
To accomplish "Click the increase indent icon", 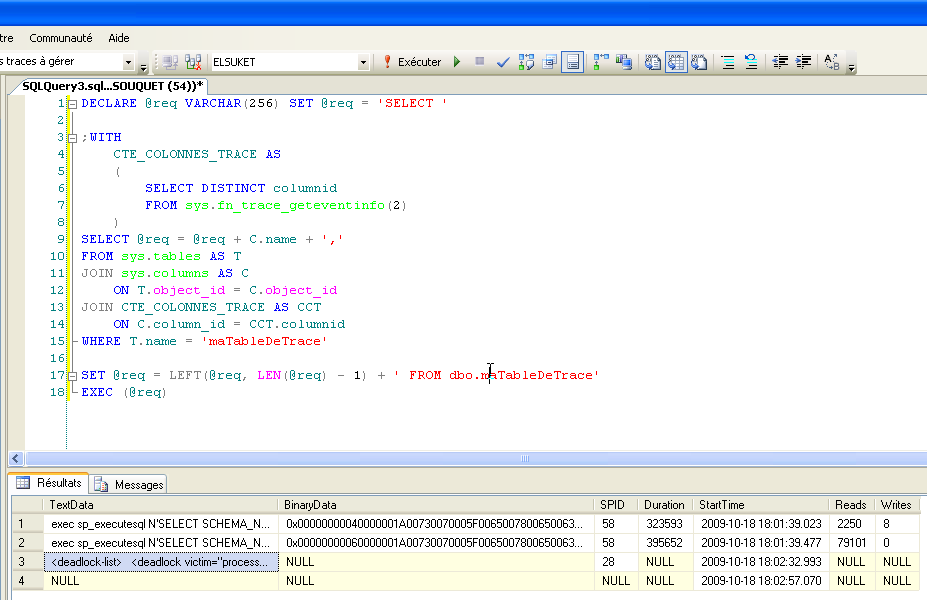I will [x=803, y=62].
